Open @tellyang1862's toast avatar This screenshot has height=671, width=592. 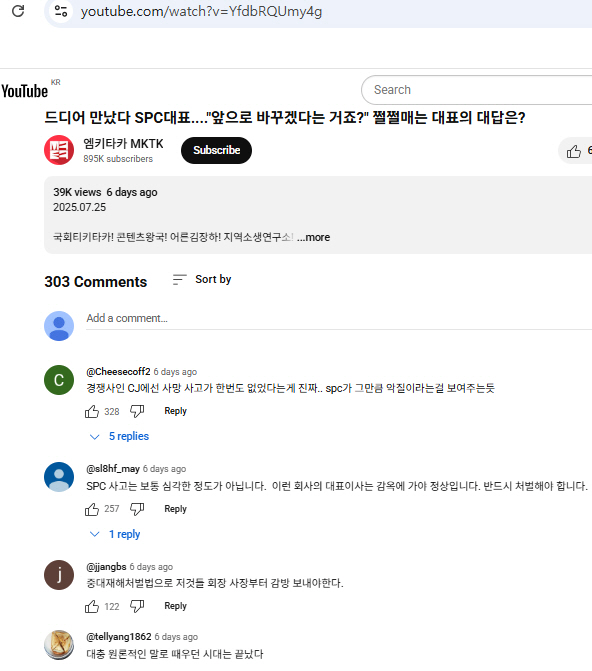tap(59, 645)
